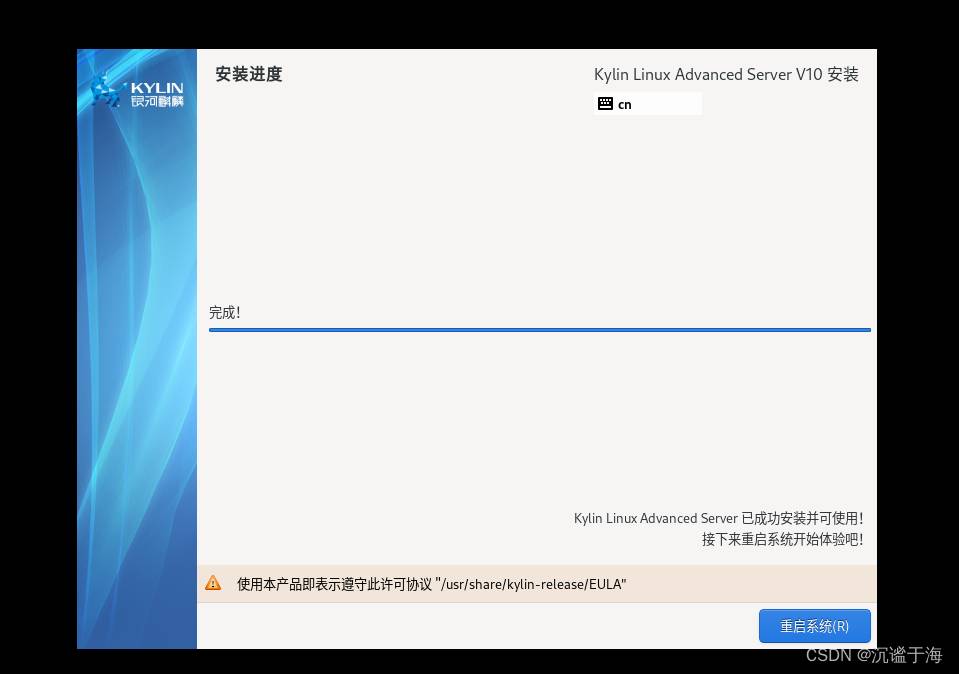Click the Kylin Linux Advanced Server V10 安装 title
Image resolution: width=959 pixels, height=674 pixels.
[726, 75]
